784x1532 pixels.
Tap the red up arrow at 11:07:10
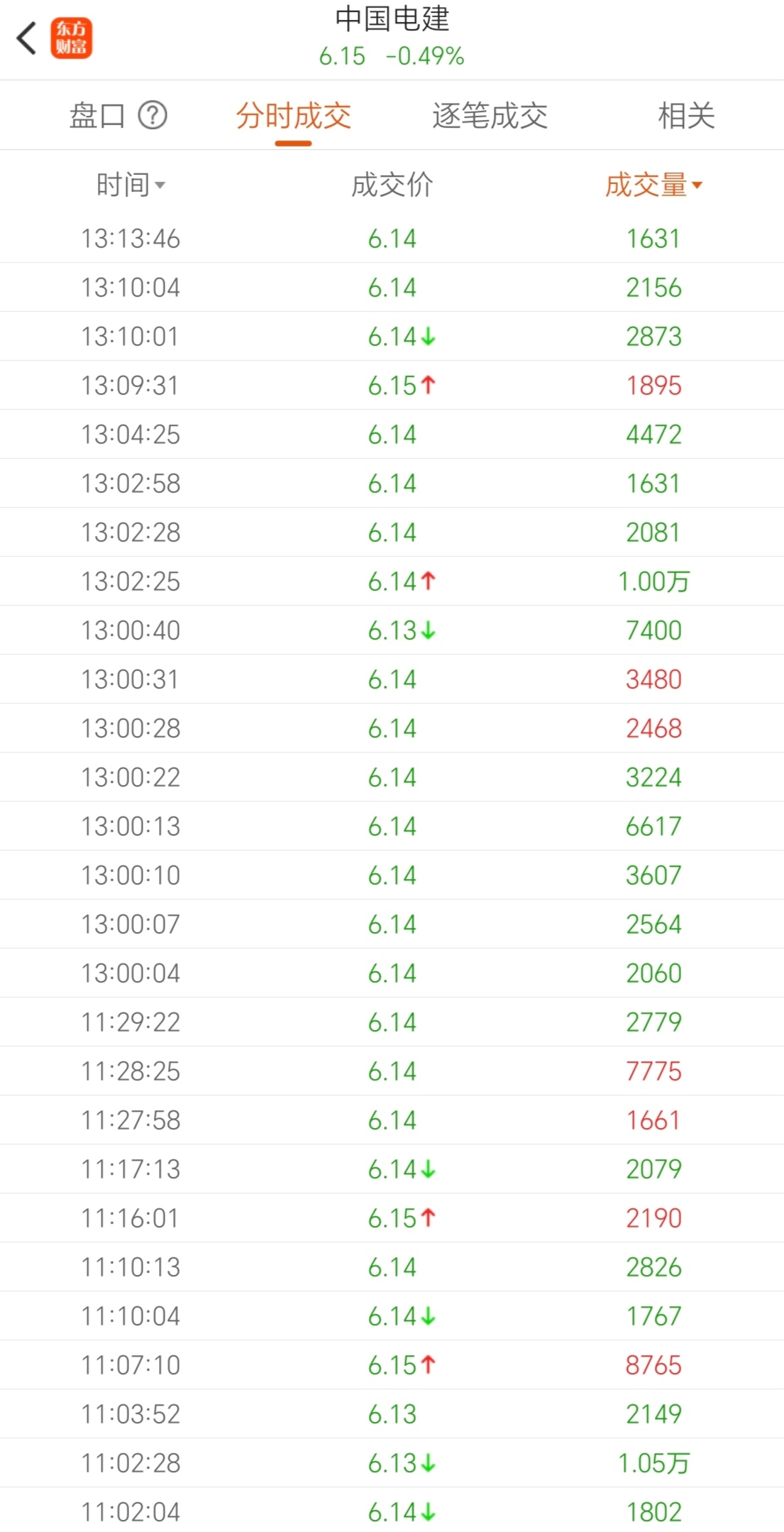pos(428,1364)
